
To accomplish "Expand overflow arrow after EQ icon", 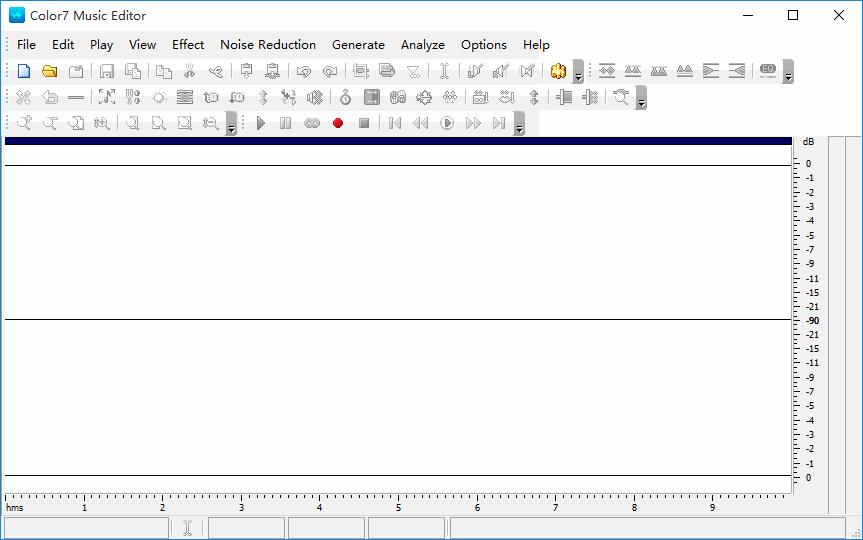I will pyautogui.click(x=788, y=72).
